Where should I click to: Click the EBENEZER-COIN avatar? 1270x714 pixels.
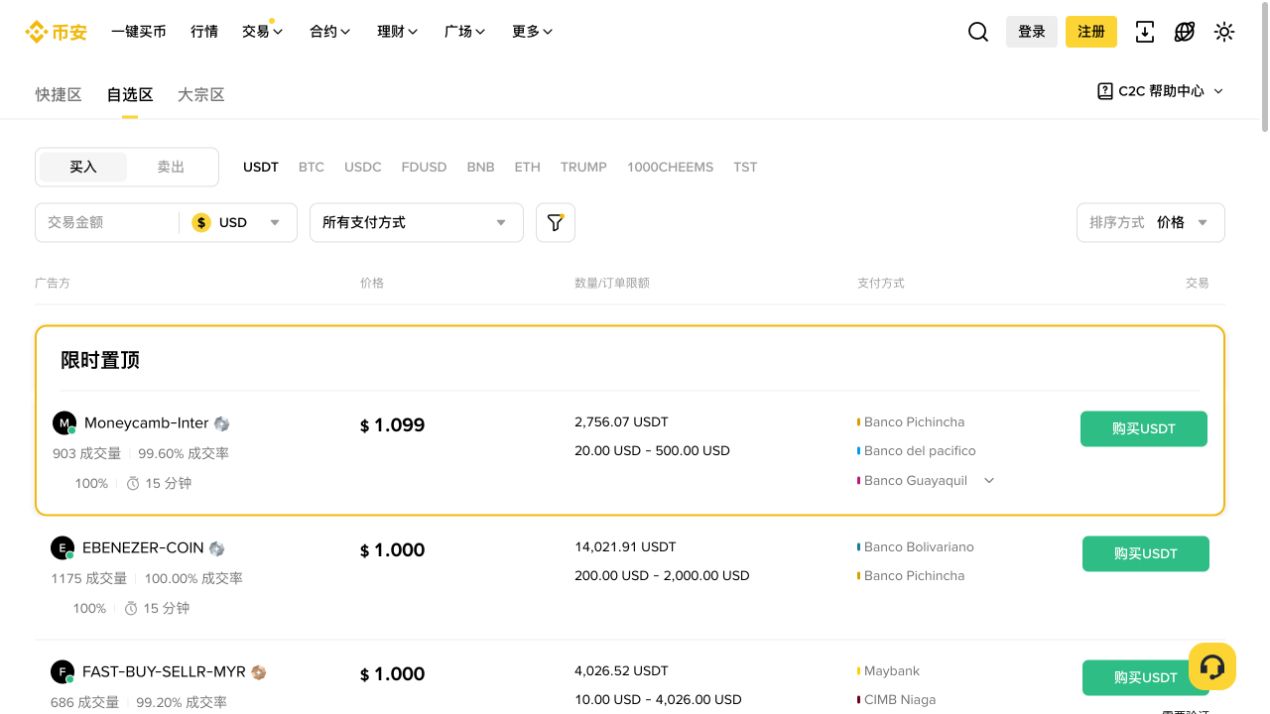(x=62, y=548)
